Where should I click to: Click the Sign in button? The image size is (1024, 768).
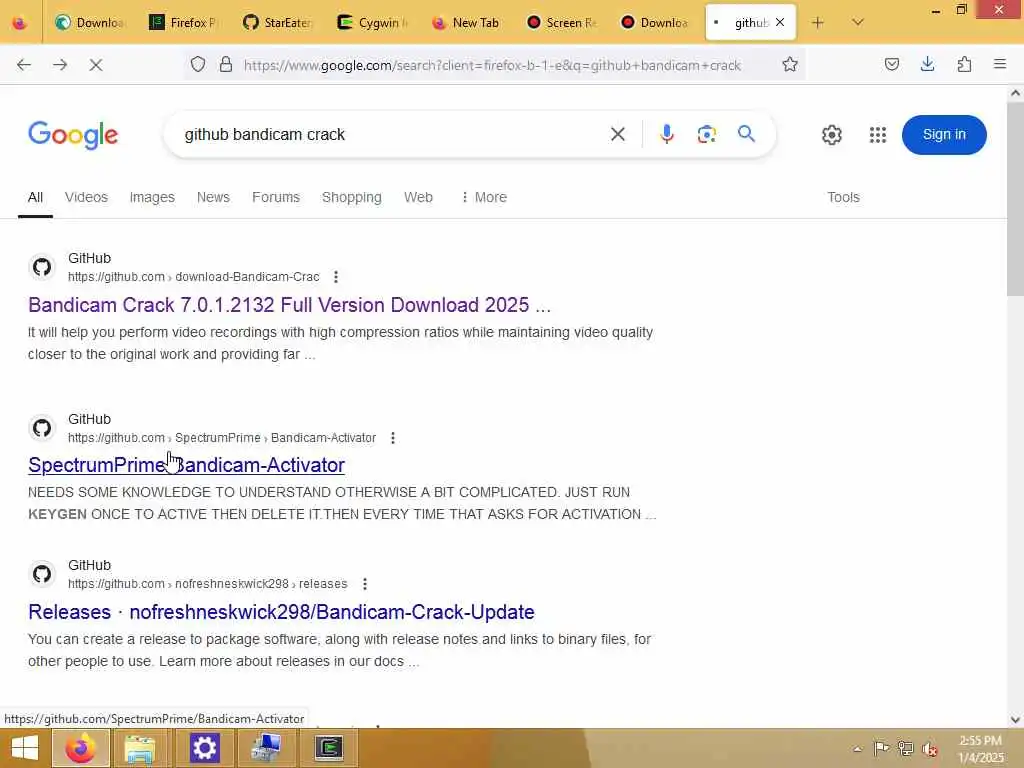pyautogui.click(x=944, y=135)
